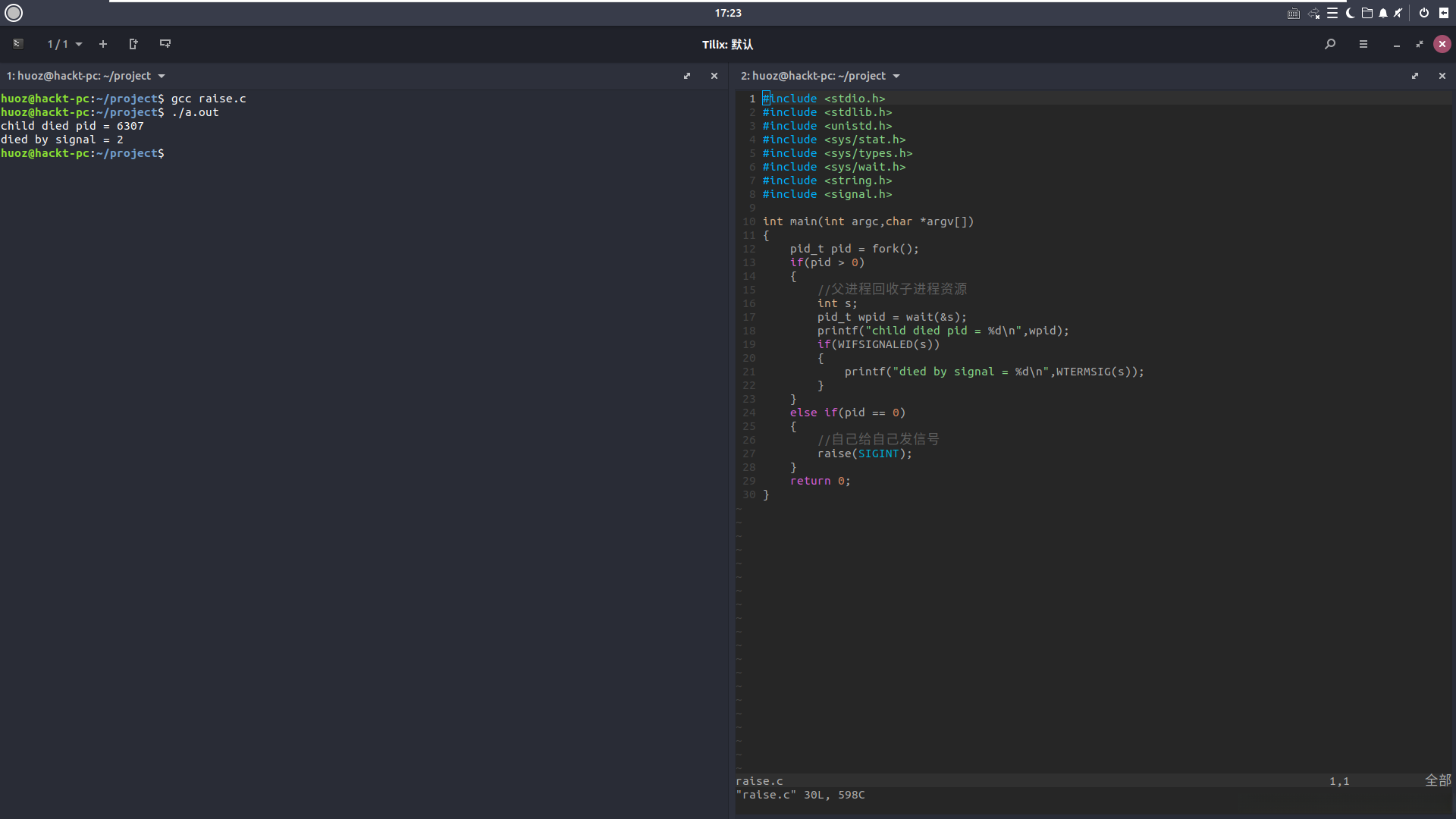The image size is (1456, 819).
Task: Expand terminal 2 title dropdown arrow
Action: 896,76
